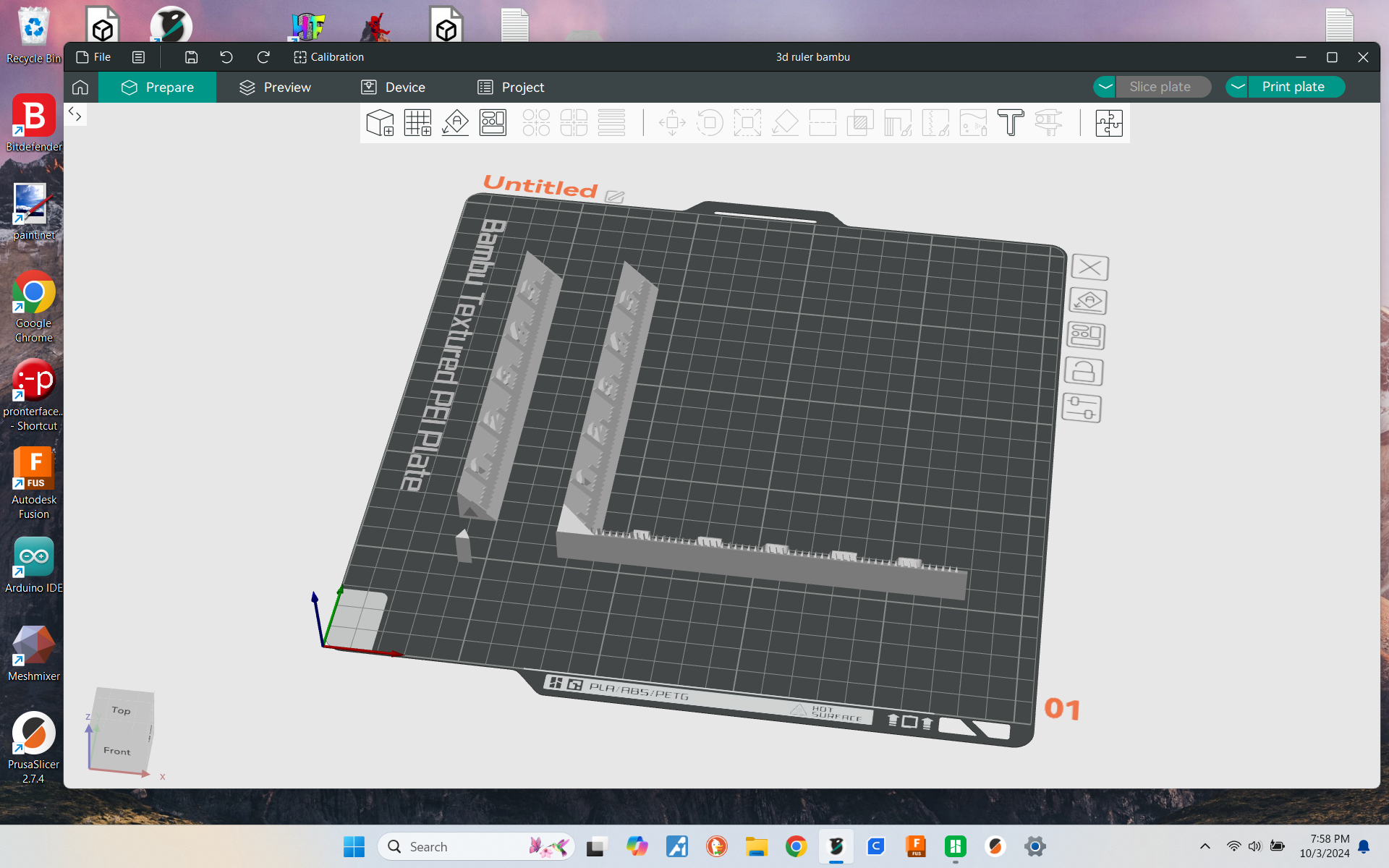Screen dimensions: 1389x868
Task: Expand the Print plate dropdown arrow
Action: coord(1237,87)
